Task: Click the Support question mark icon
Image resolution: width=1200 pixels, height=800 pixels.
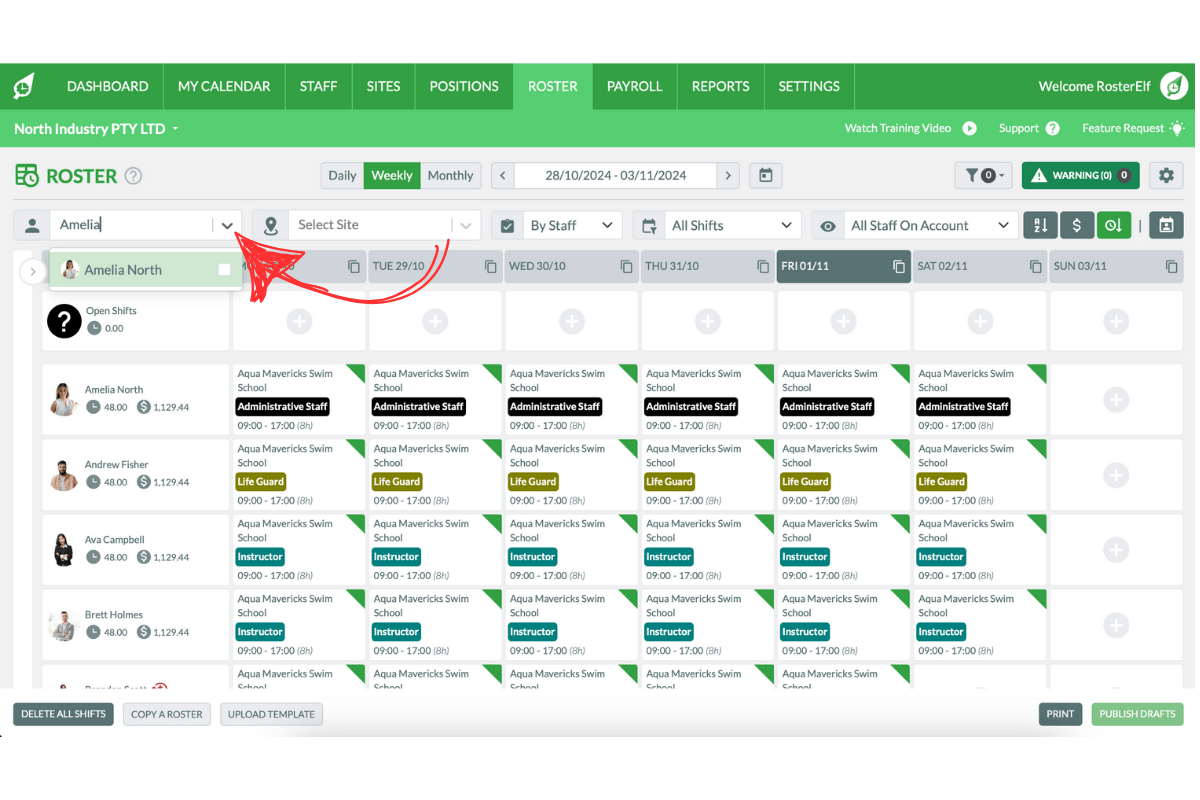Action: pyautogui.click(x=1052, y=128)
